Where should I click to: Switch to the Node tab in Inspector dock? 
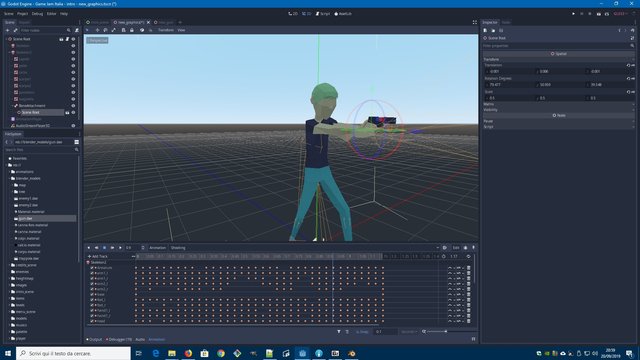[x=506, y=22]
